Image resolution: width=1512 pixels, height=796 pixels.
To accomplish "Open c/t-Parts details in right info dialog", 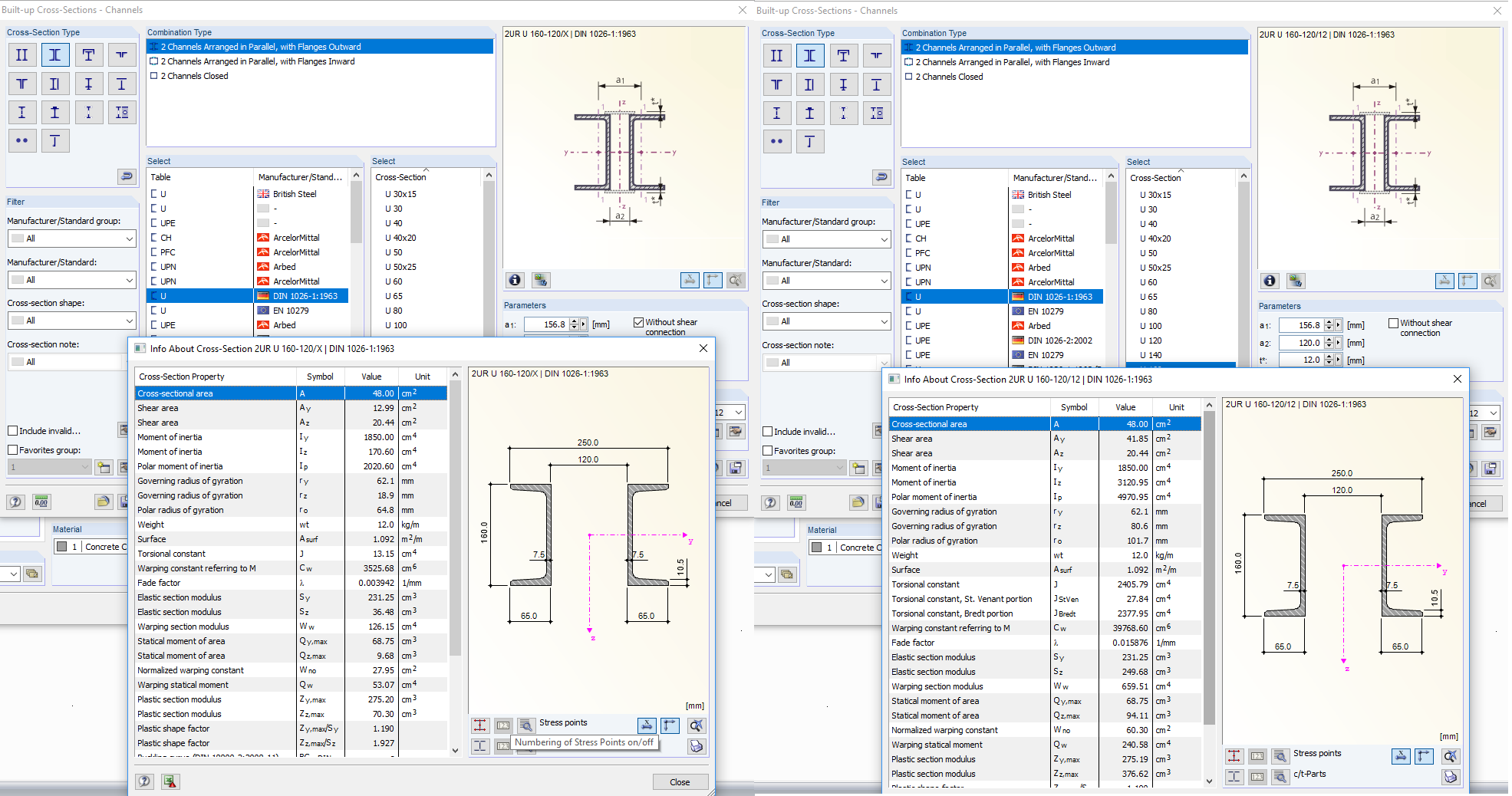I will 1280,776.
